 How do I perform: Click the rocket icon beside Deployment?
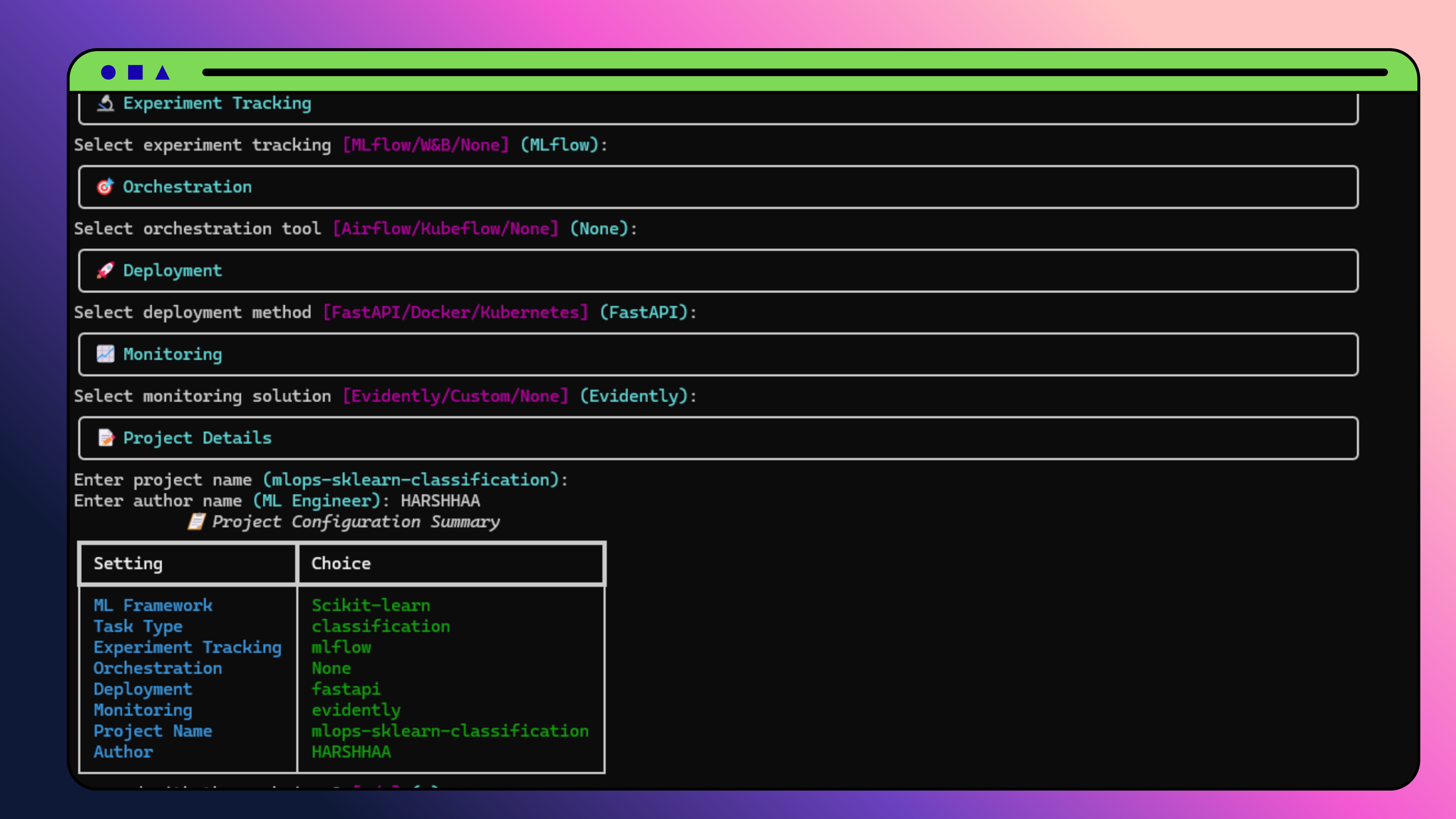pyautogui.click(x=105, y=270)
